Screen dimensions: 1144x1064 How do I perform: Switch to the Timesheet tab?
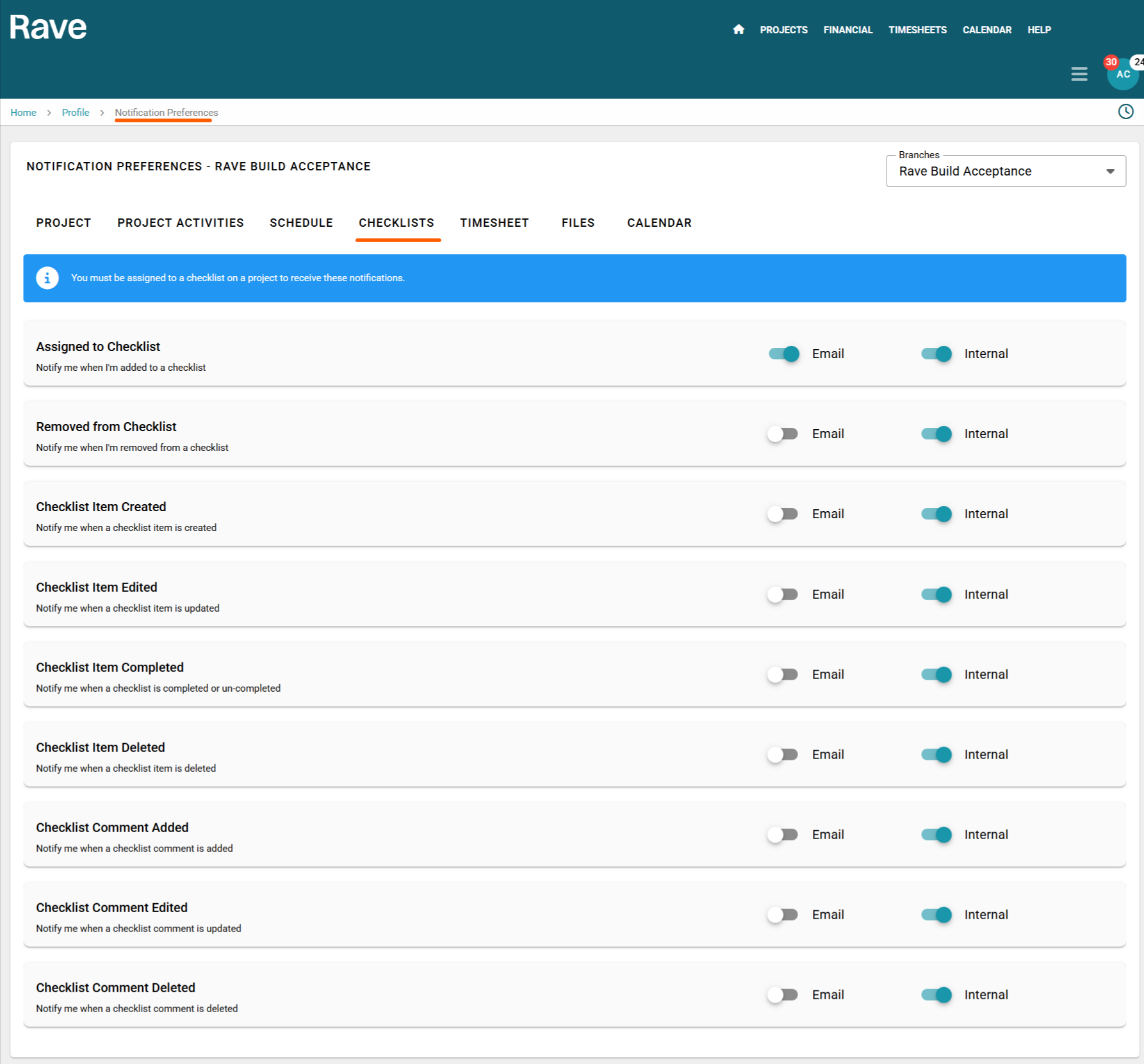click(494, 223)
